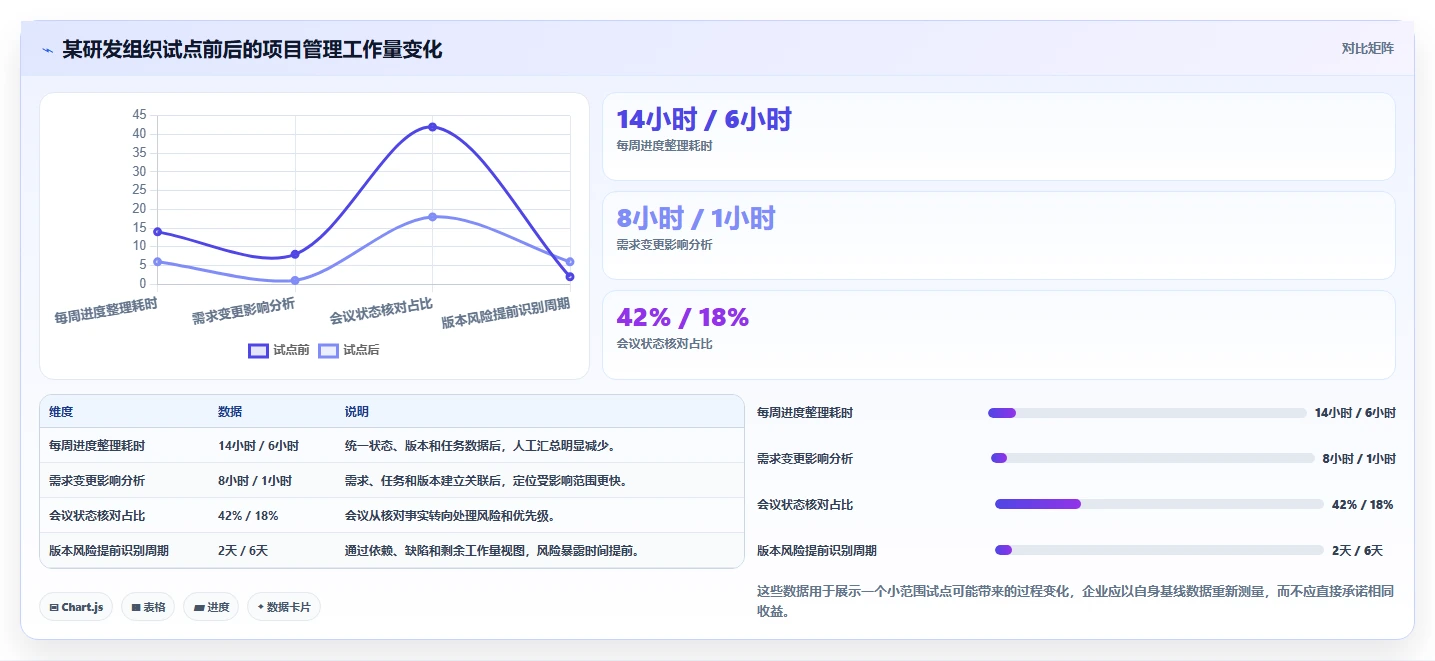Click the 进度 tag chip

(211, 607)
